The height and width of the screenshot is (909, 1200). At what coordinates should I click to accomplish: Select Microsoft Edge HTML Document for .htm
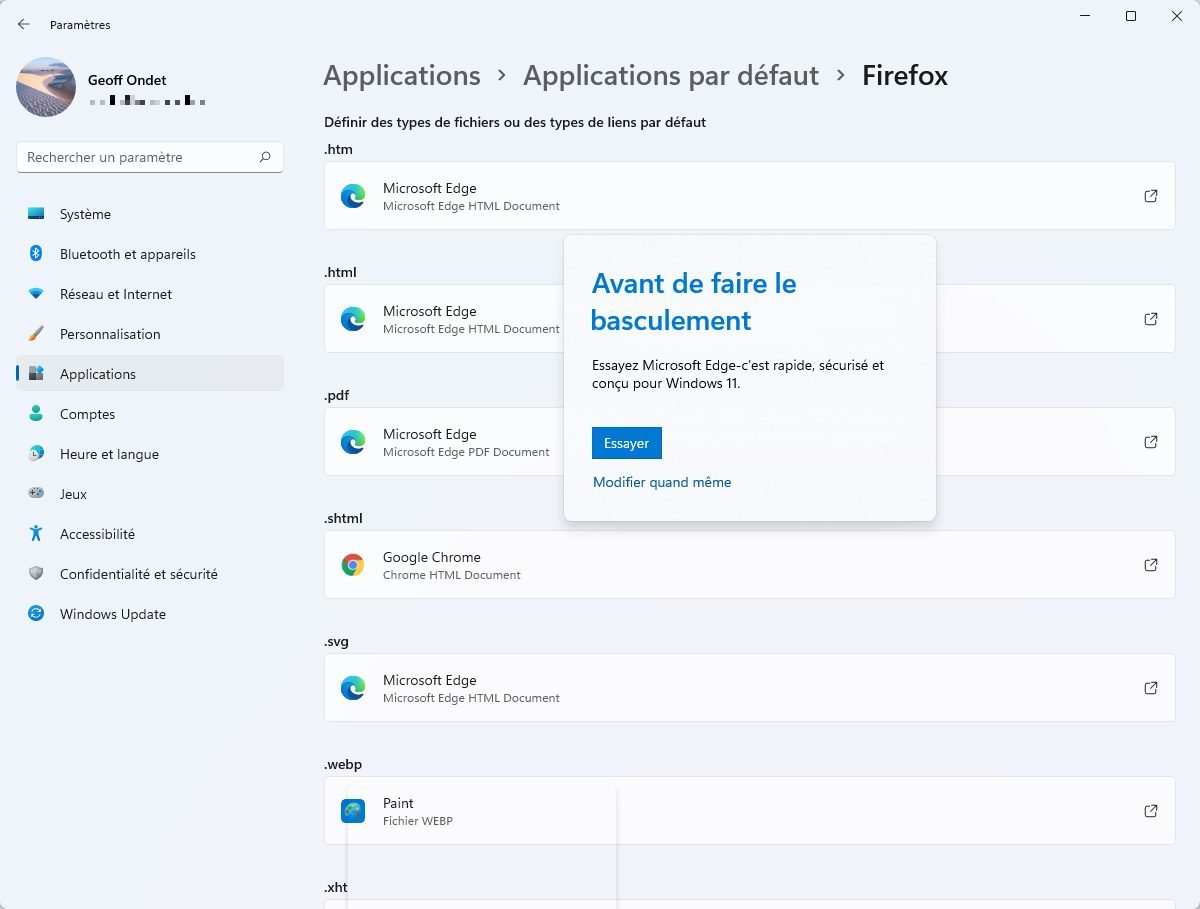pos(471,206)
